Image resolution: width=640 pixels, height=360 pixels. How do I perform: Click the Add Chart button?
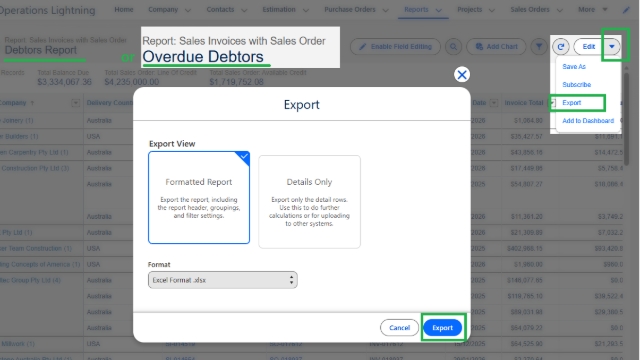pyautogui.click(x=496, y=47)
